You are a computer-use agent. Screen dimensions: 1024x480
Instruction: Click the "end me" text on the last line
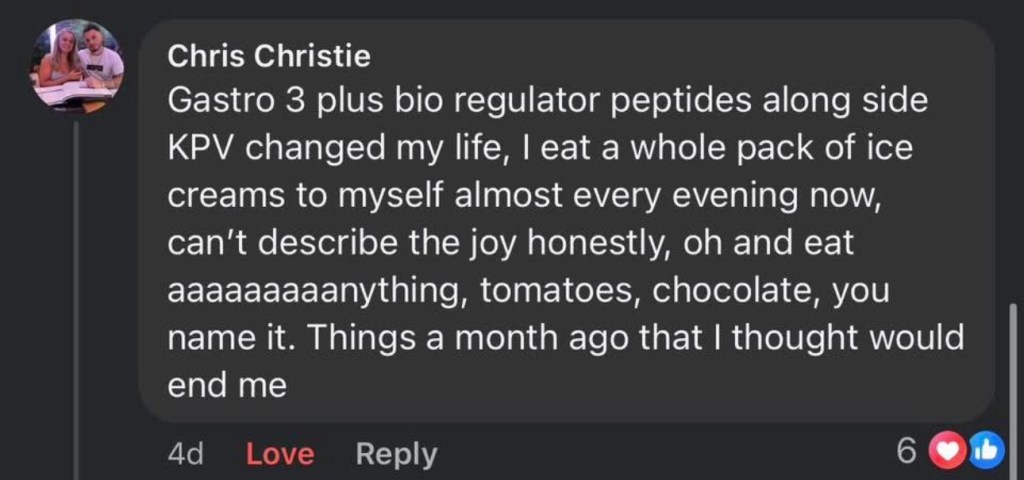(x=226, y=385)
